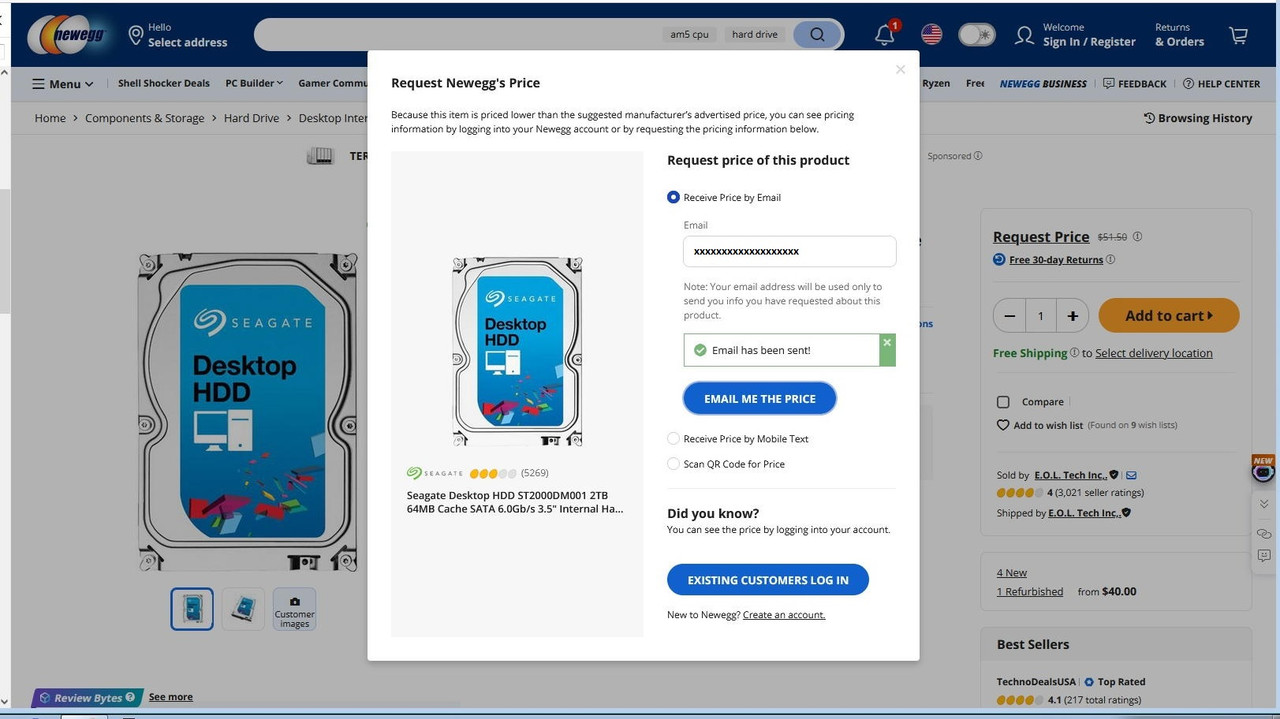1280x719 pixels.
Task: Select the second product thumbnail
Action: pyautogui.click(x=243, y=609)
